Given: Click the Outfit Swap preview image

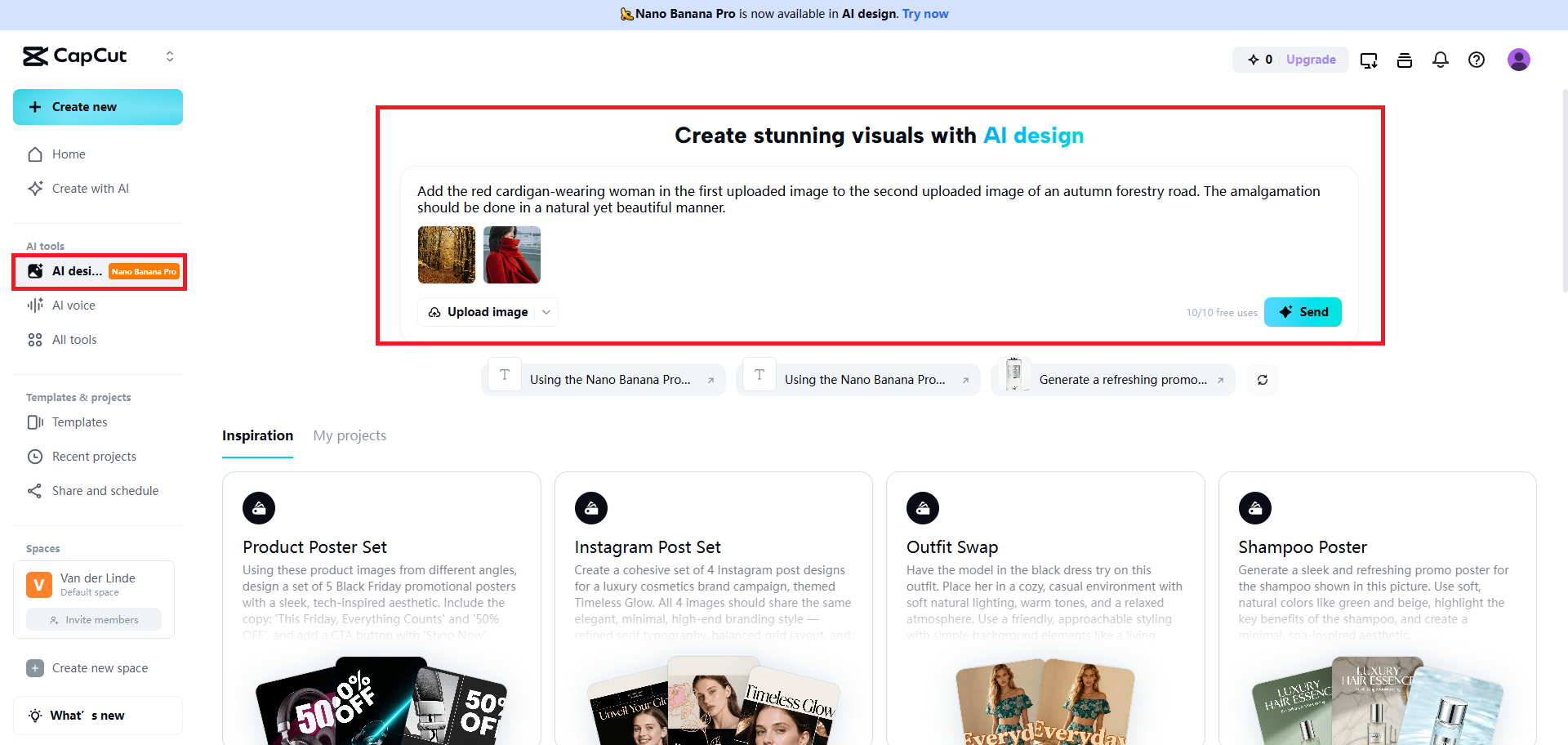Looking at the screenshot, I should coord(1045,703).
